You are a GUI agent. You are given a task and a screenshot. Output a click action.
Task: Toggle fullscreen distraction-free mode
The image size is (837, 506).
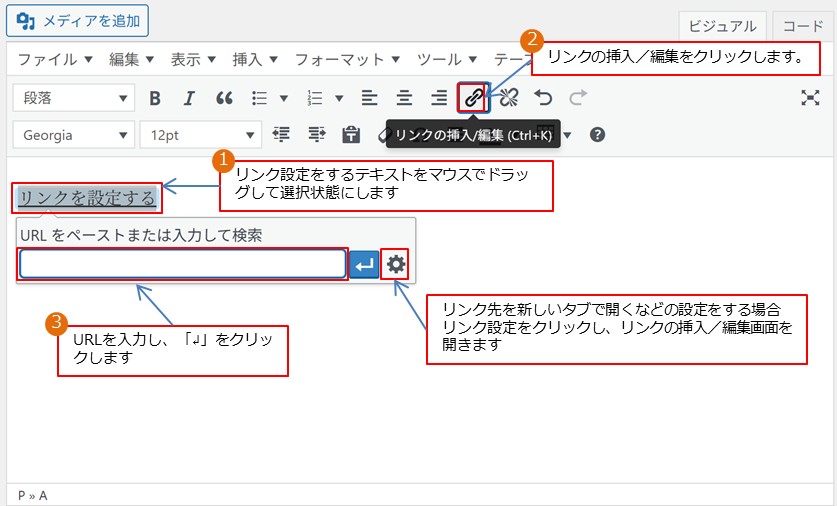(x=810, y=98)
